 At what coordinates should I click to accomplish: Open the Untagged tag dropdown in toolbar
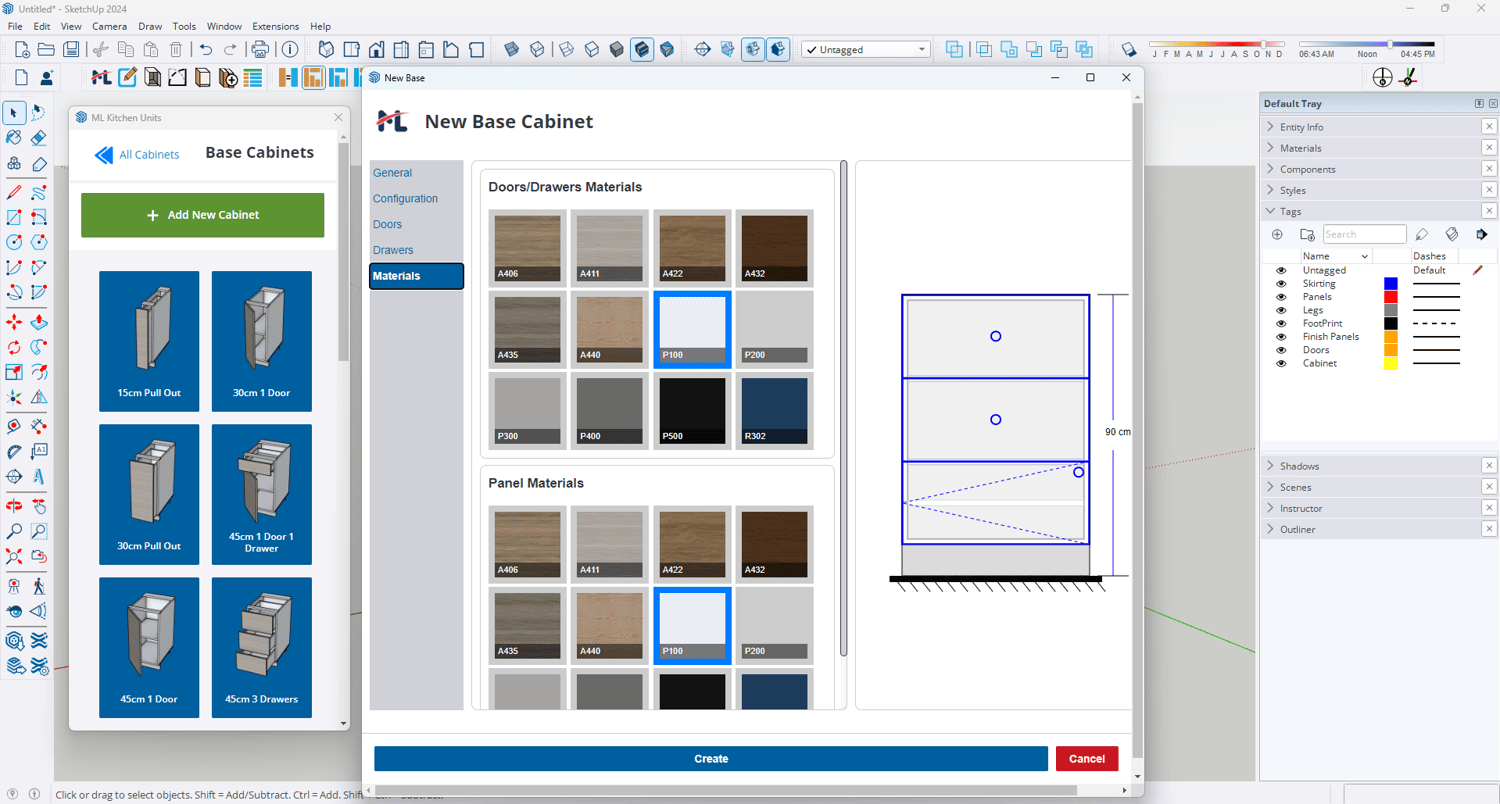(866, 49)
